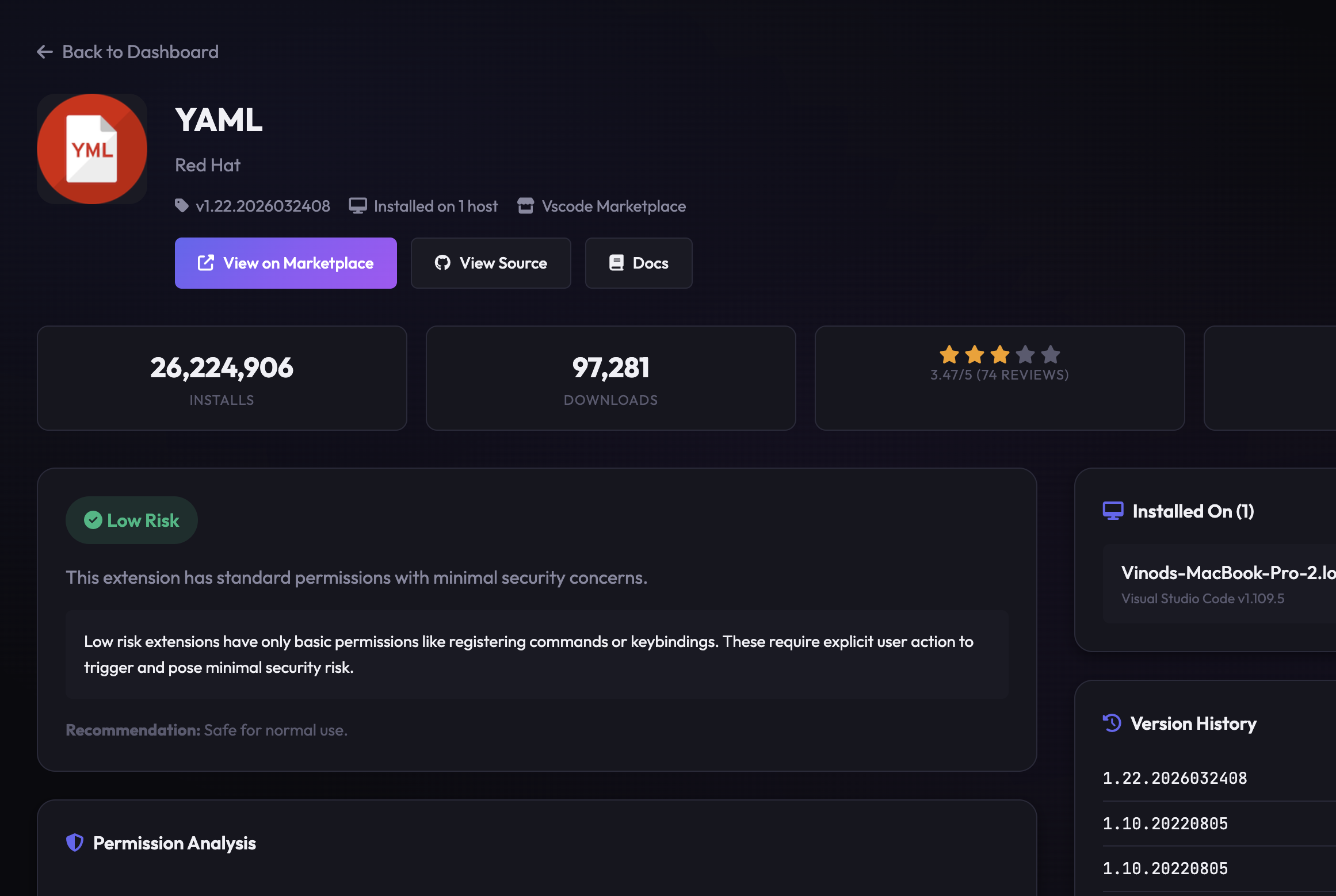Click the YAML extension logo

[x=92, y=149]
